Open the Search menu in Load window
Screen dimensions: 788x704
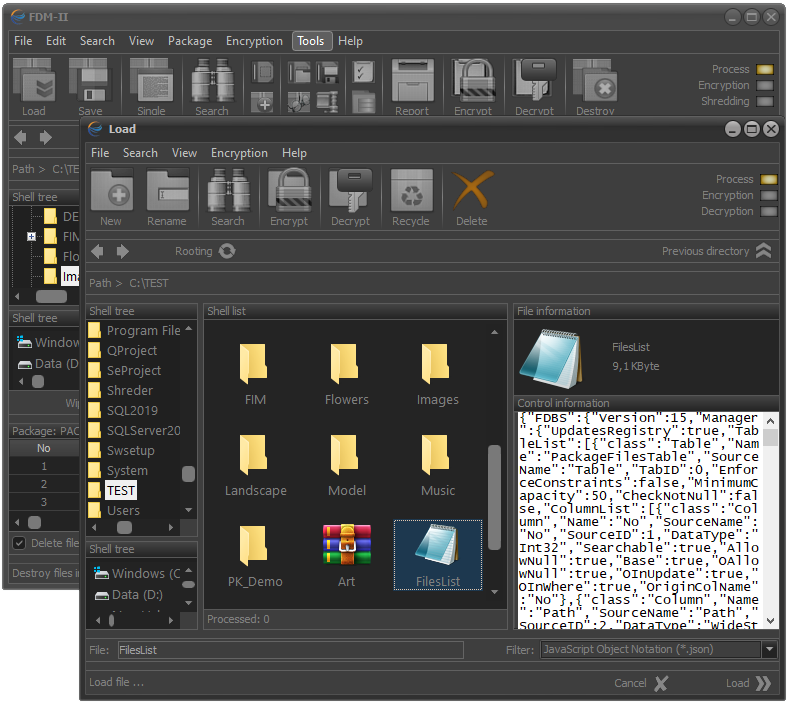pyautogui.click(x=140, y=153)
